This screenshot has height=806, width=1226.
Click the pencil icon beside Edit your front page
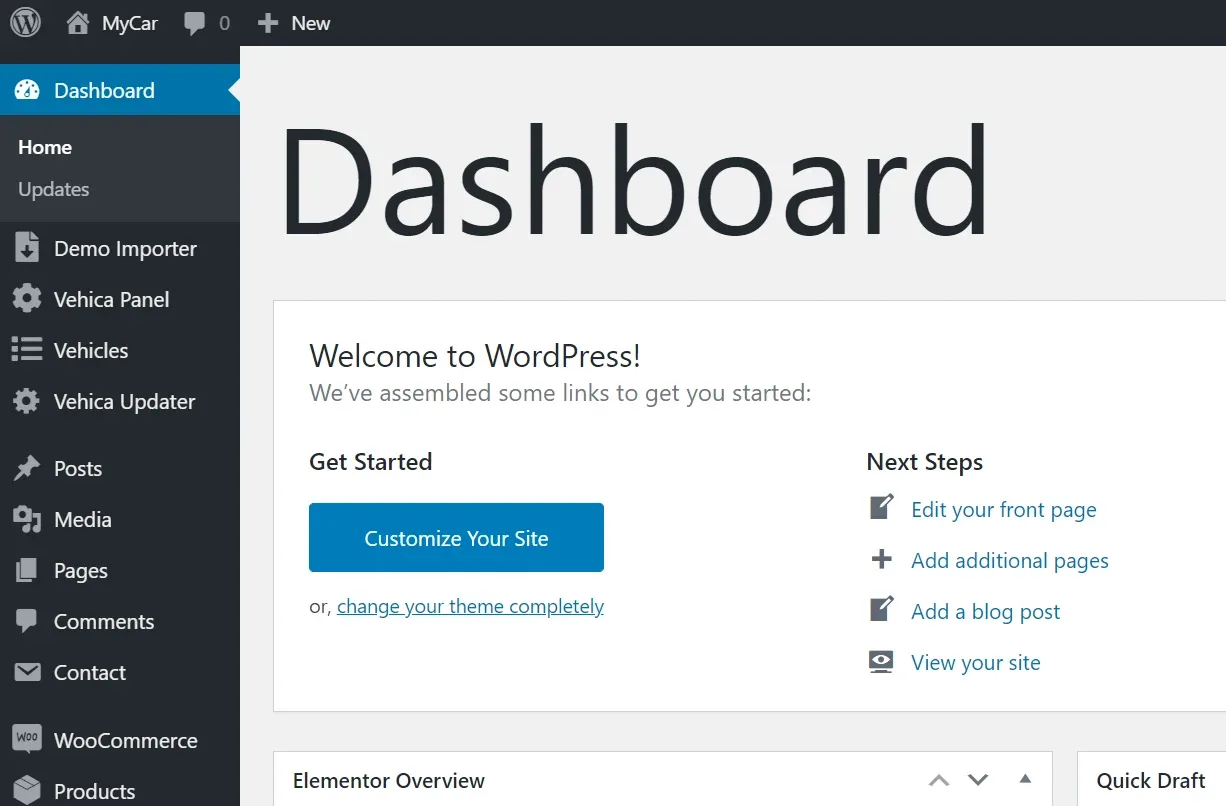[881, 508]
